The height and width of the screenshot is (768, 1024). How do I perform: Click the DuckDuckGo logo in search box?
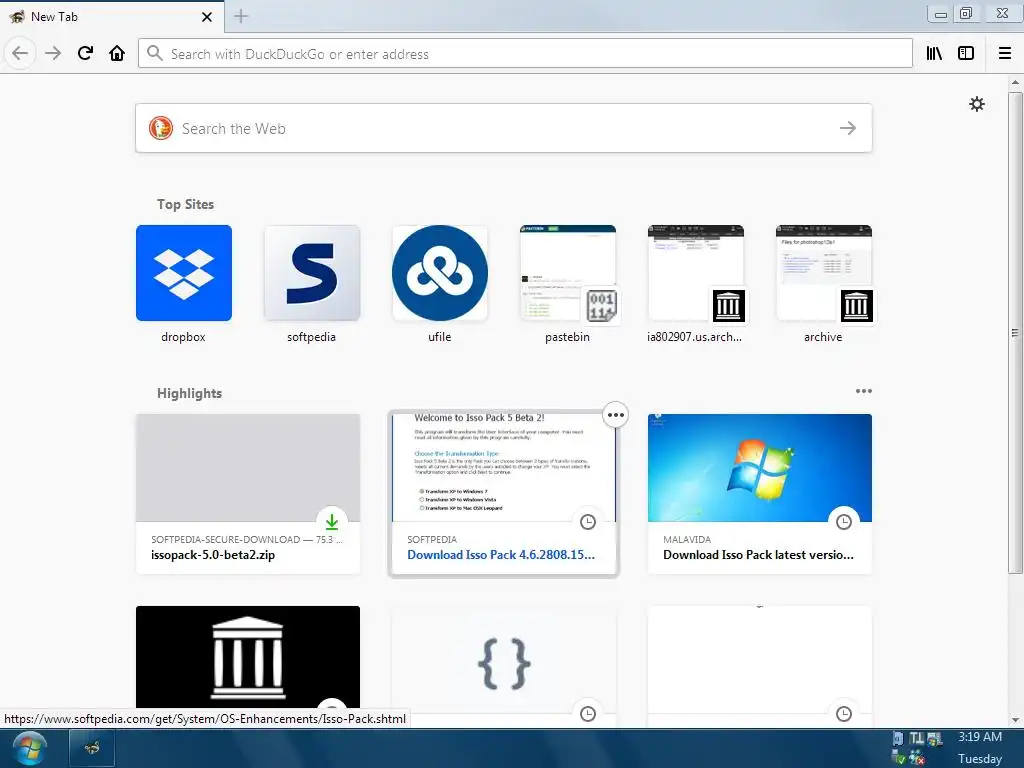161,128
